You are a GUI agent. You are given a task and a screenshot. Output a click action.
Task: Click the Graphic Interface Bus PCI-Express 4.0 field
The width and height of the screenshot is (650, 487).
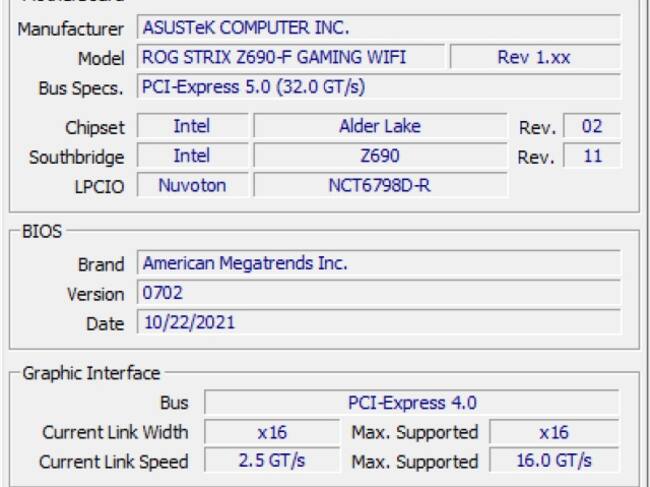(411, 403)
